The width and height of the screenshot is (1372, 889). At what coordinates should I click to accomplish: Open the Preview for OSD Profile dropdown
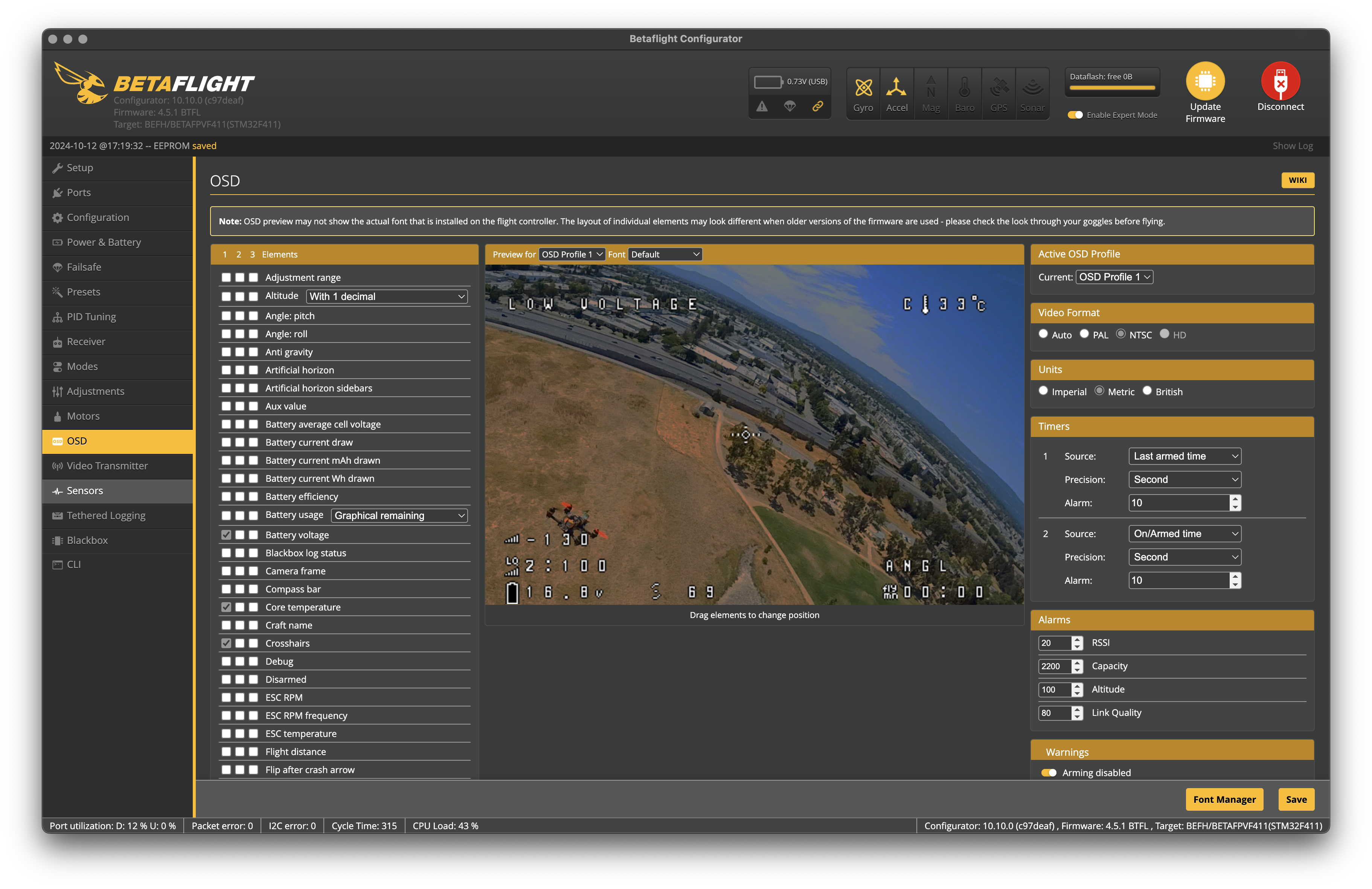pos(572,254)
